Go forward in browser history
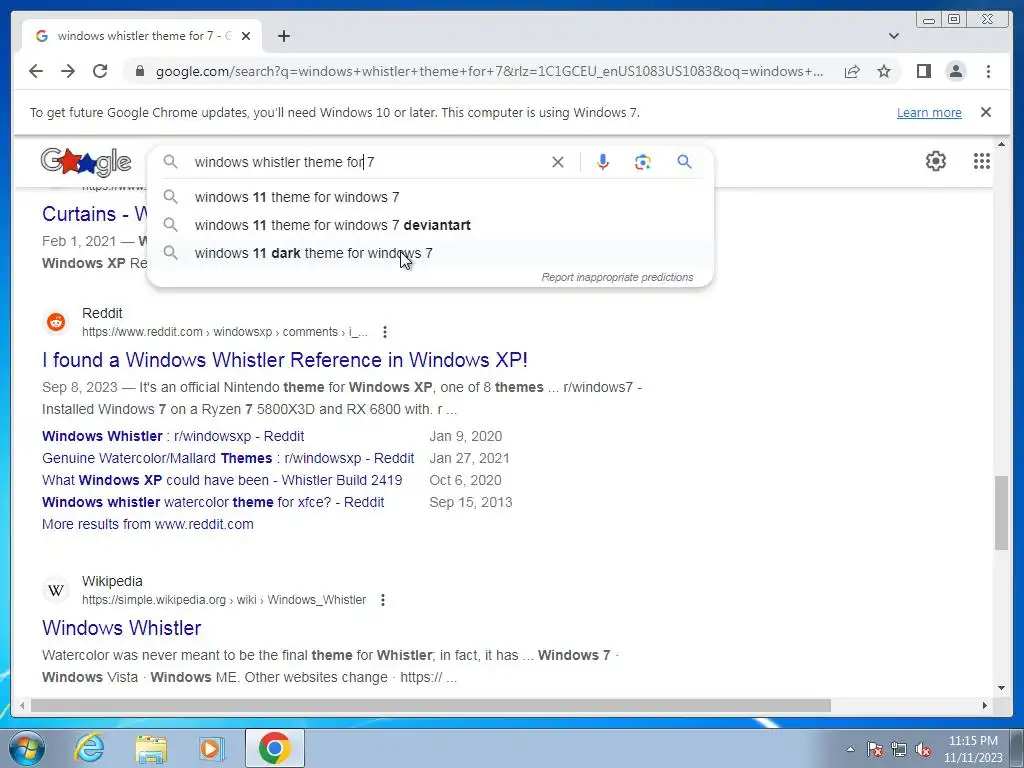Image resolution: width=1024 pixels, height=768 pixels. (x=68, y=71)
